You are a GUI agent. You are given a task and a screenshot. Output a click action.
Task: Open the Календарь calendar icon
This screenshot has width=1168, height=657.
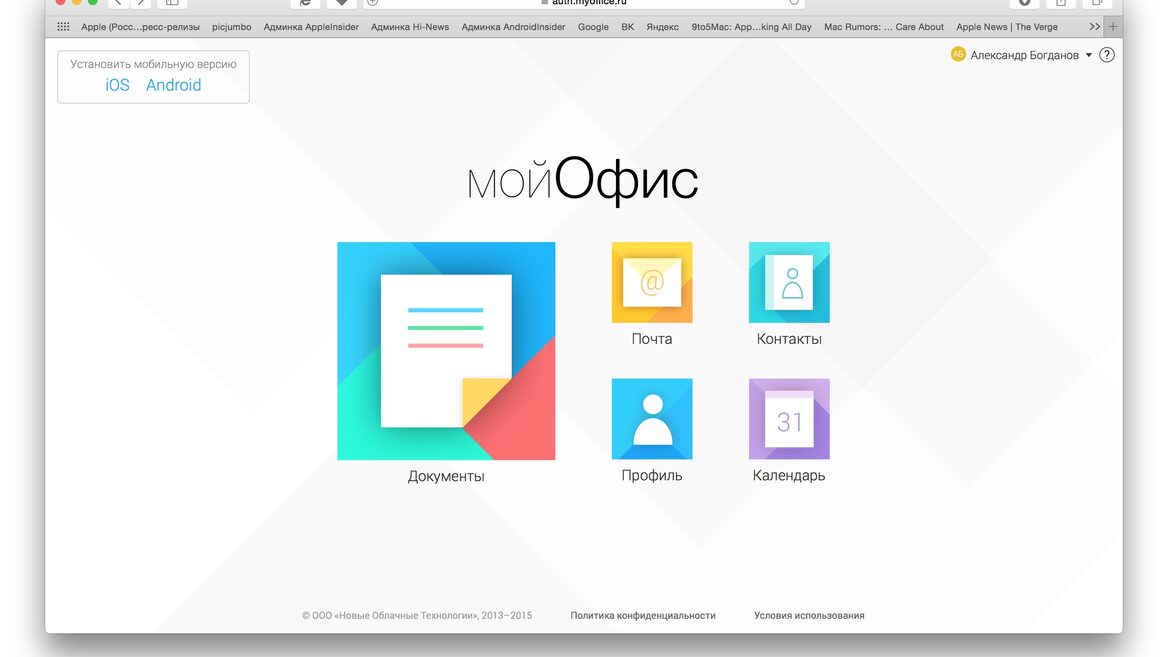pyautogui.click(x=789, y=419)
